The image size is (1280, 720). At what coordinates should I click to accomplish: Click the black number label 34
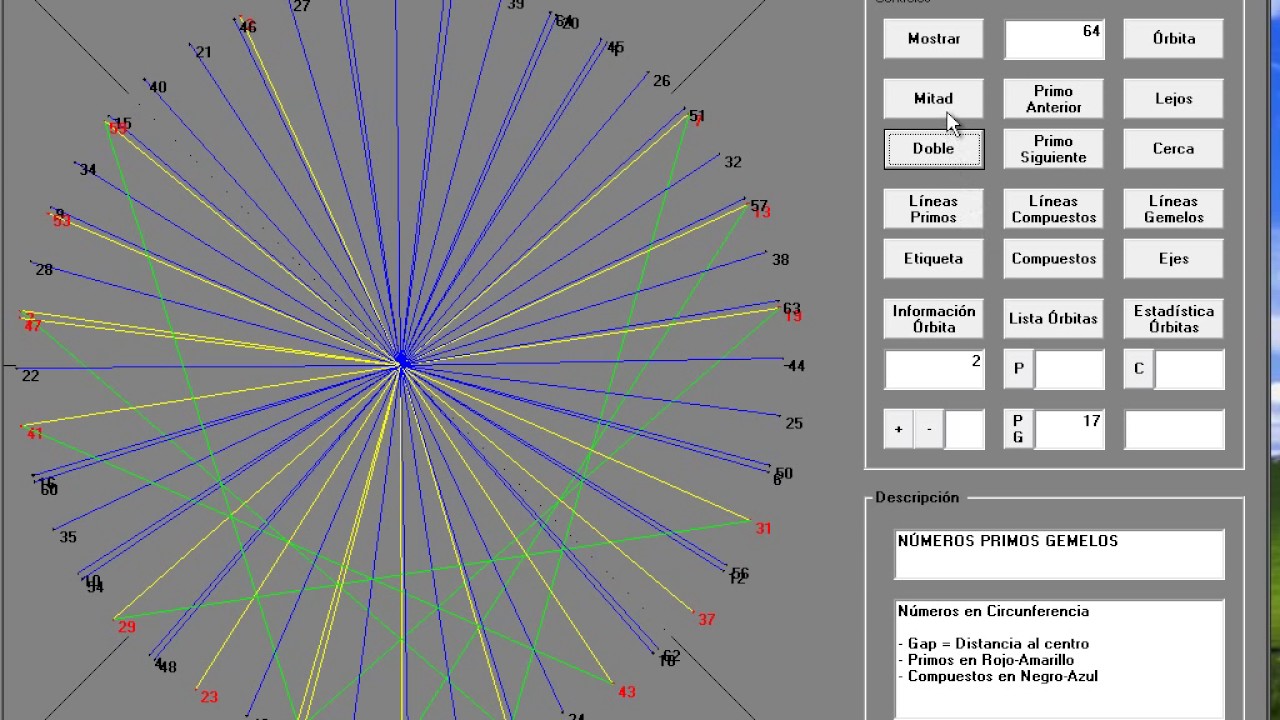[88, 170]
